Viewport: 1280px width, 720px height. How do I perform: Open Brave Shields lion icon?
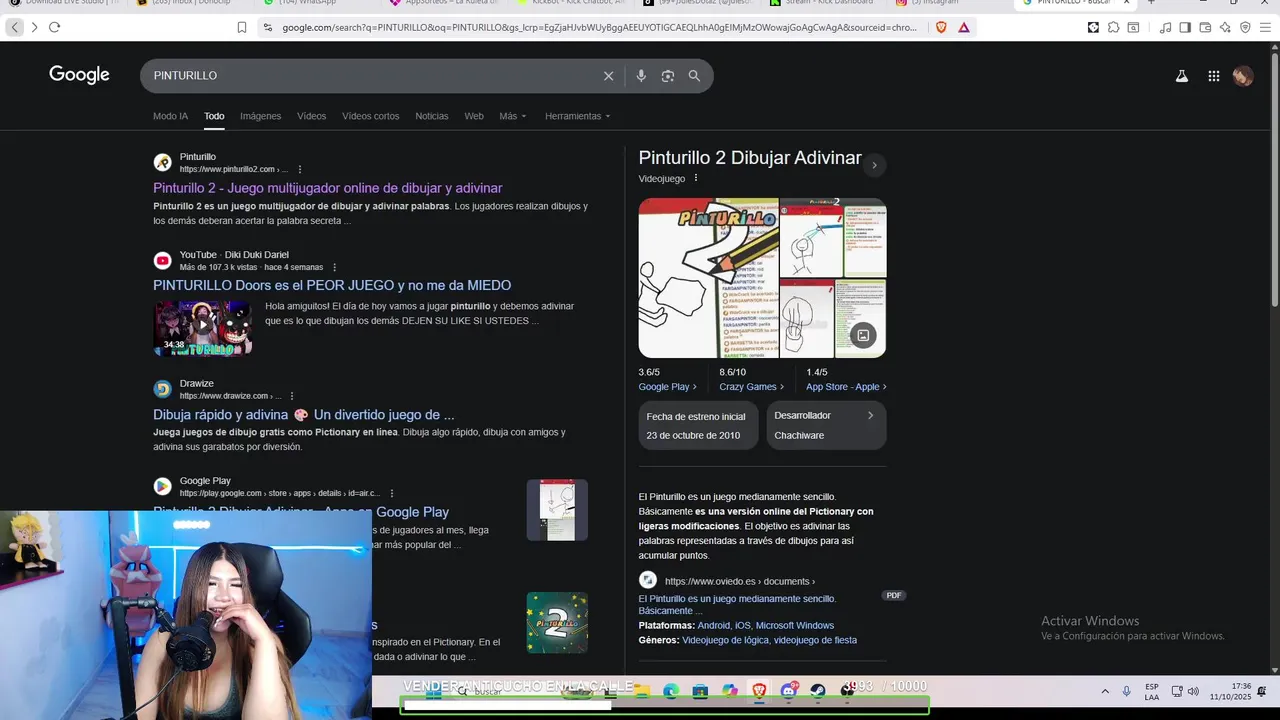[x=941, y=27]
